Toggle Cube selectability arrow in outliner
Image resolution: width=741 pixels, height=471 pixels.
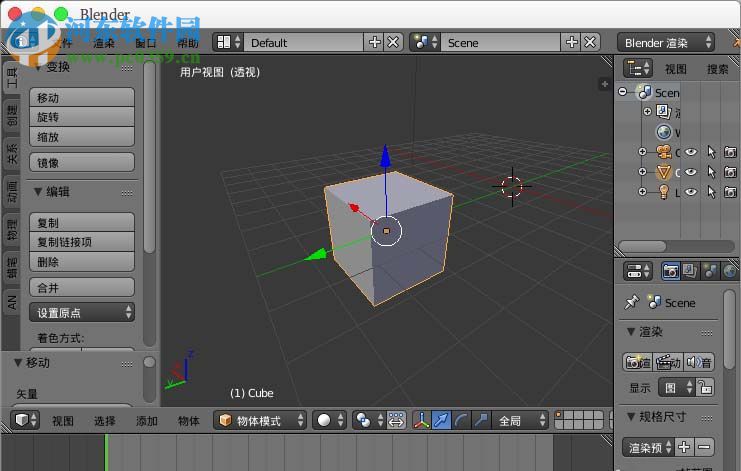pyautogui.click(x=711, y=172)
